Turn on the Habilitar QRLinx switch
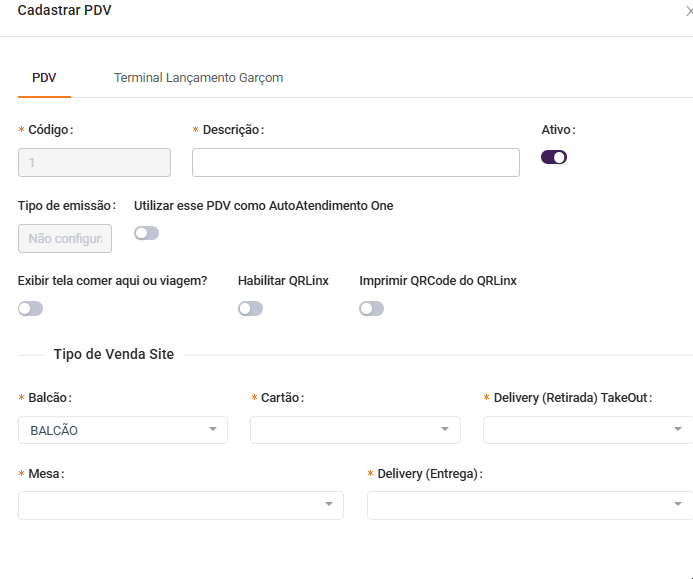 pyautogui.click(x=250, y=309)
